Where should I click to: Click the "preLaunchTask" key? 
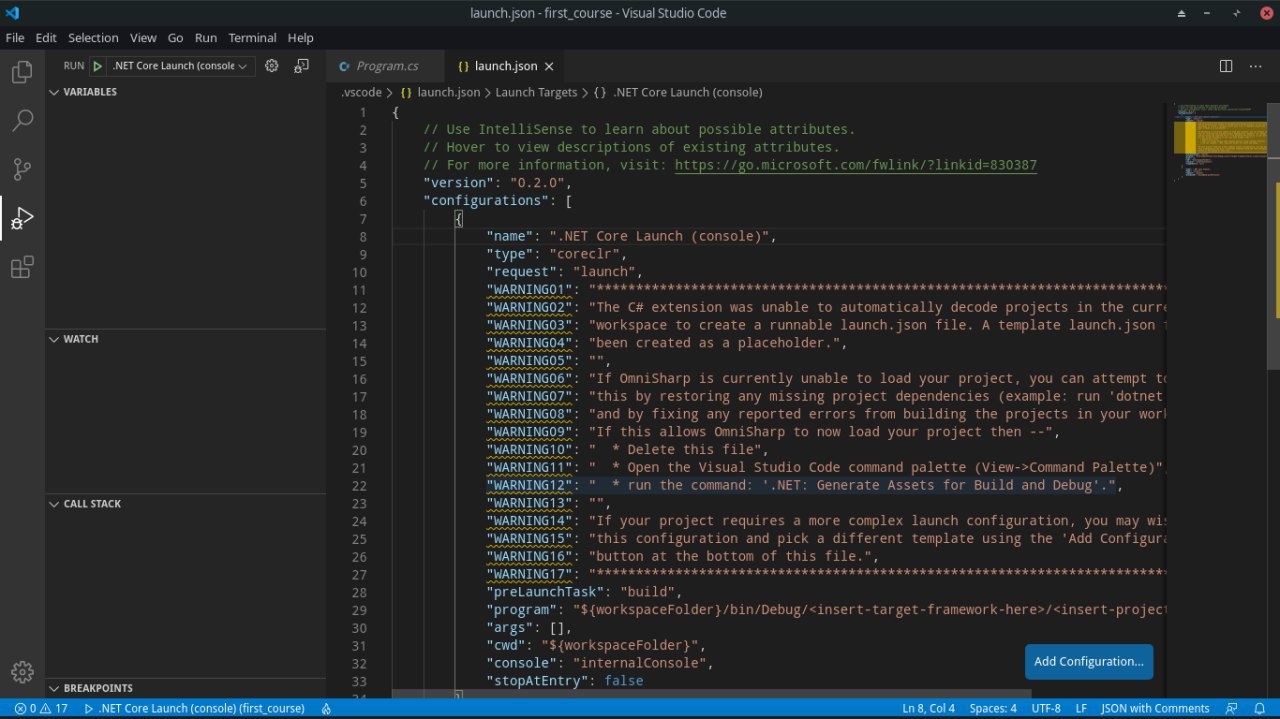pyautogui.click(x=545, y=592)
